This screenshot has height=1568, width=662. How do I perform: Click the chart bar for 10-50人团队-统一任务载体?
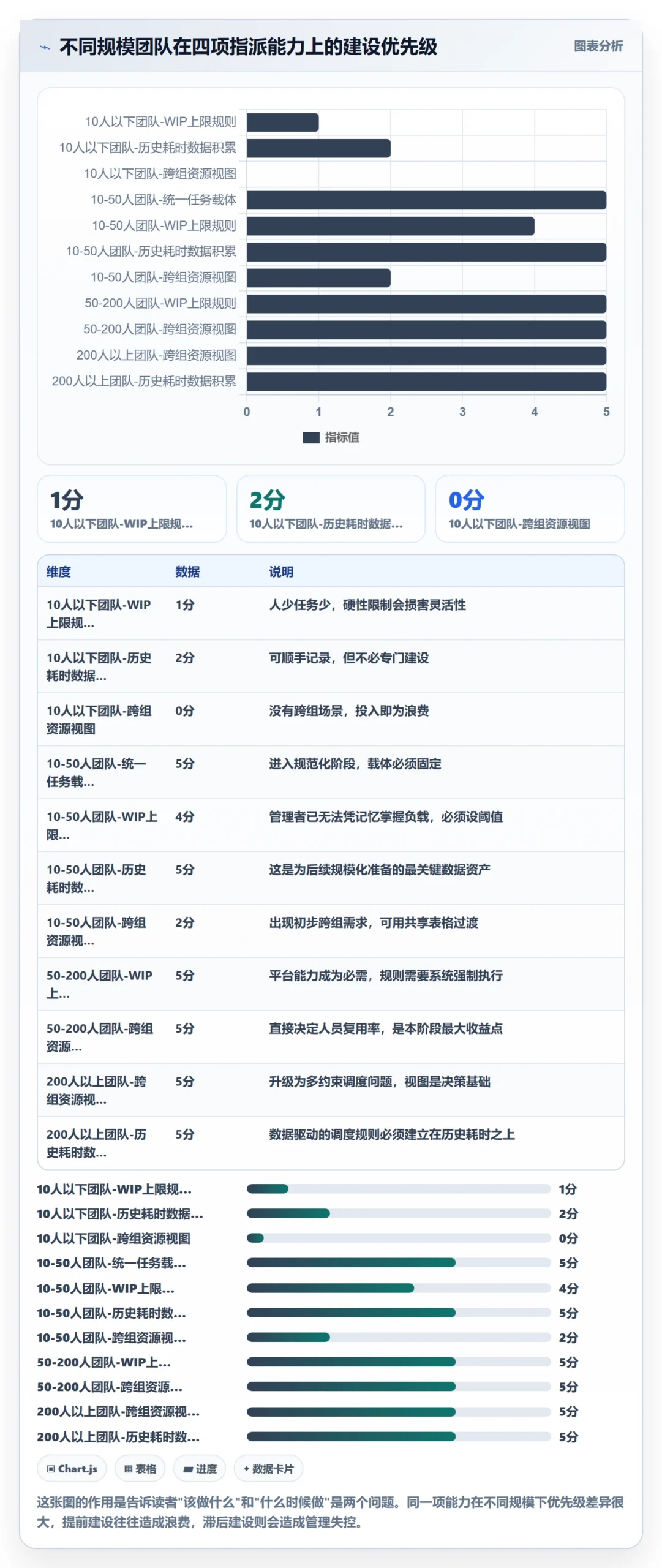pos(427,200)
